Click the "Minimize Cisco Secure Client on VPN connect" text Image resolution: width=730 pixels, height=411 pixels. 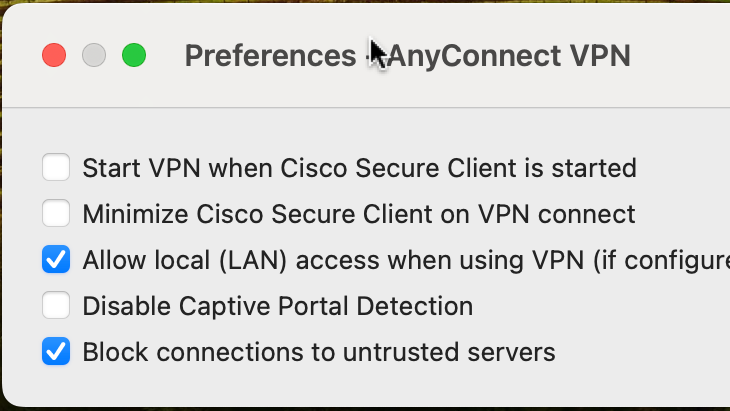pyautogui.click(x=358, y=213)
